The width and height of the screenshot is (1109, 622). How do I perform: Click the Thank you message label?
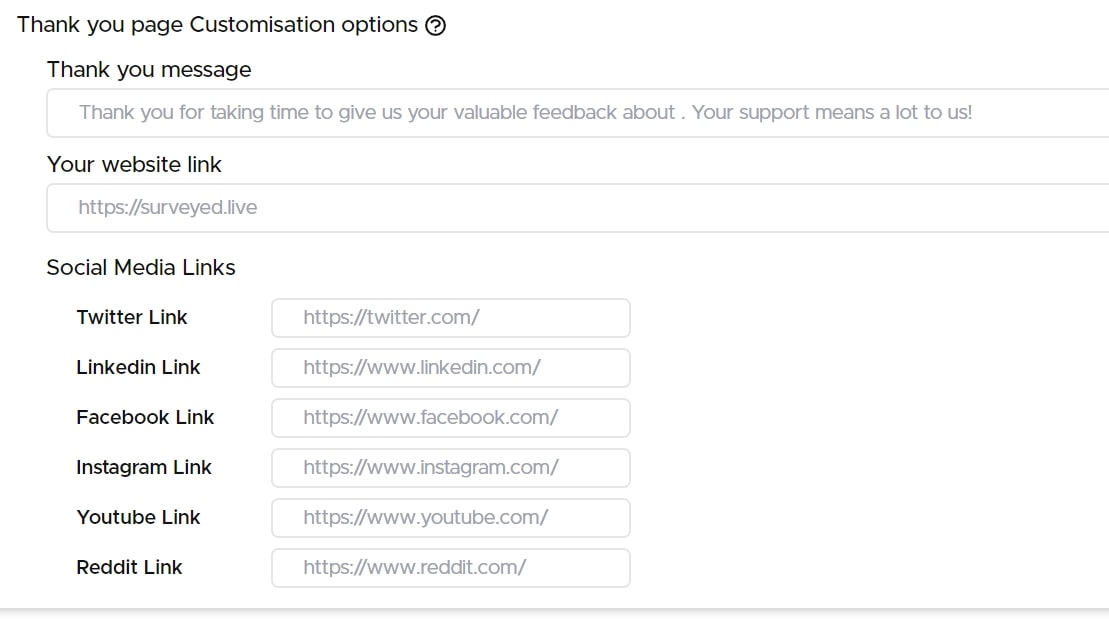coord(148,70)
